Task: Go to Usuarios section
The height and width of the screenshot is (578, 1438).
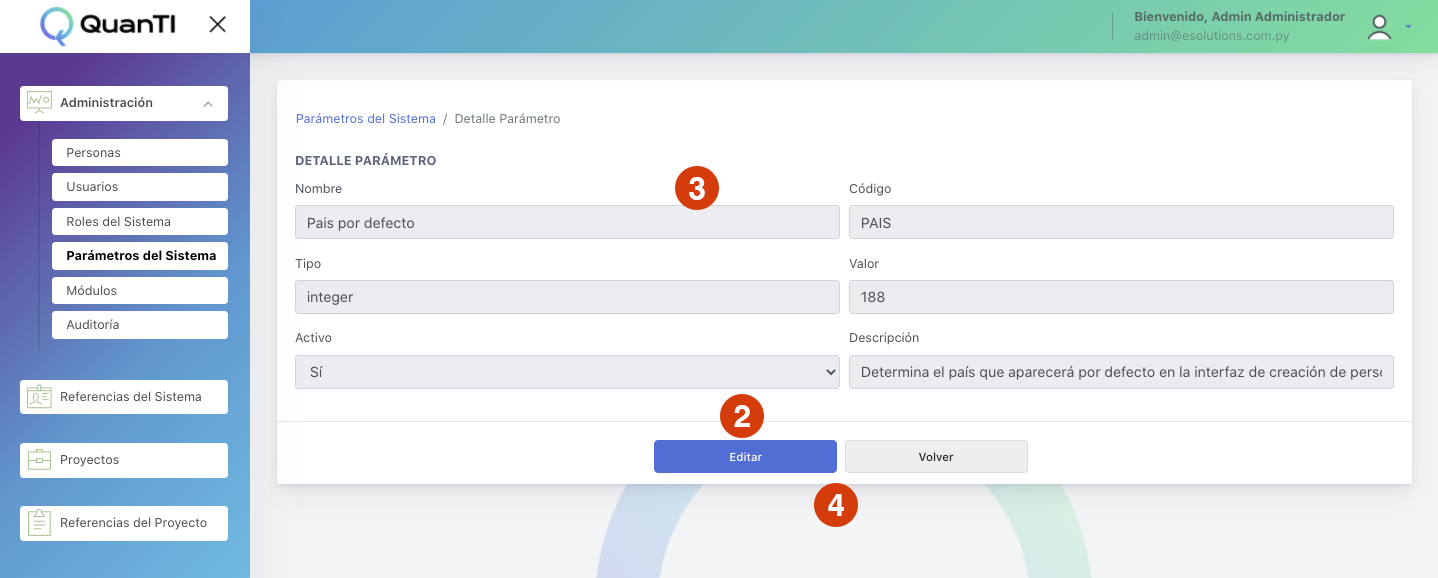Action: tap(140, 187)
